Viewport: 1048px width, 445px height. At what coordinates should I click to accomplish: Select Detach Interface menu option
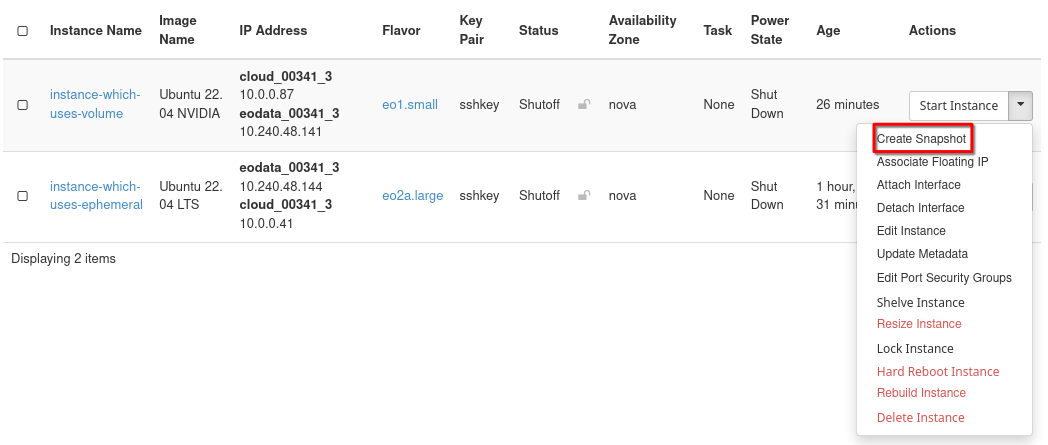(920, 208)
